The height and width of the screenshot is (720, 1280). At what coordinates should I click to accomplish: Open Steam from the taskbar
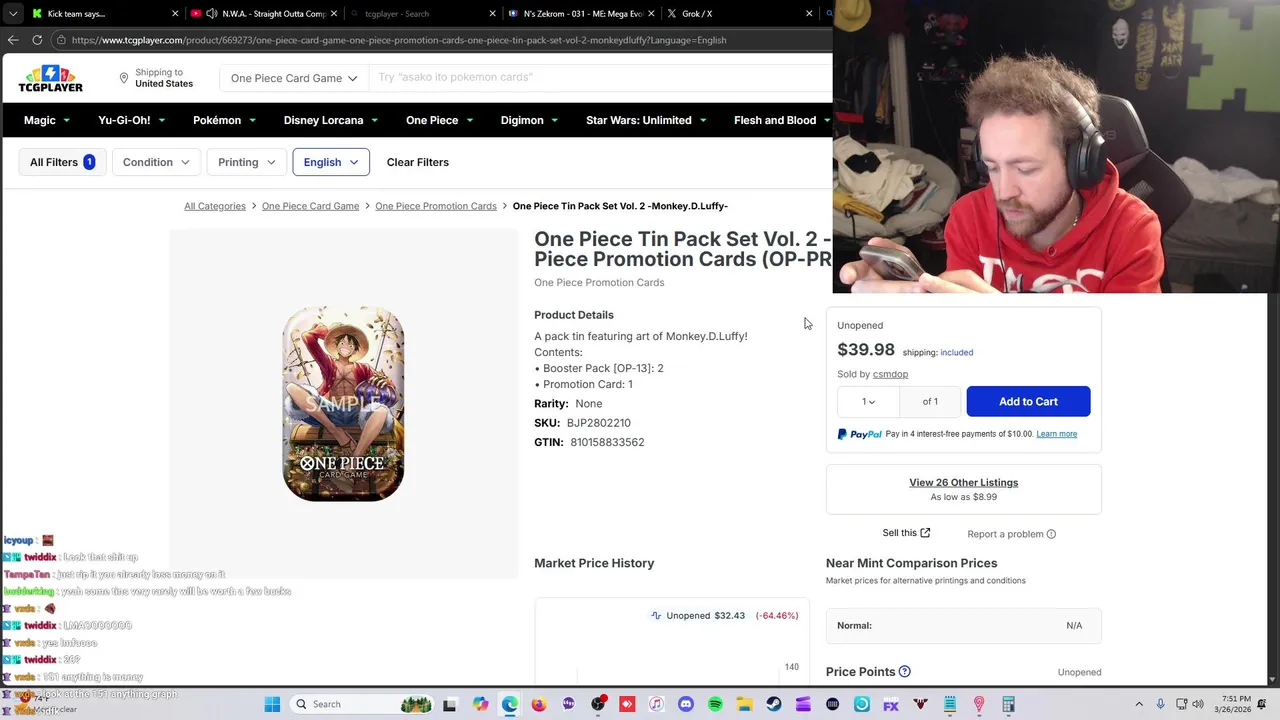point(774,704)
